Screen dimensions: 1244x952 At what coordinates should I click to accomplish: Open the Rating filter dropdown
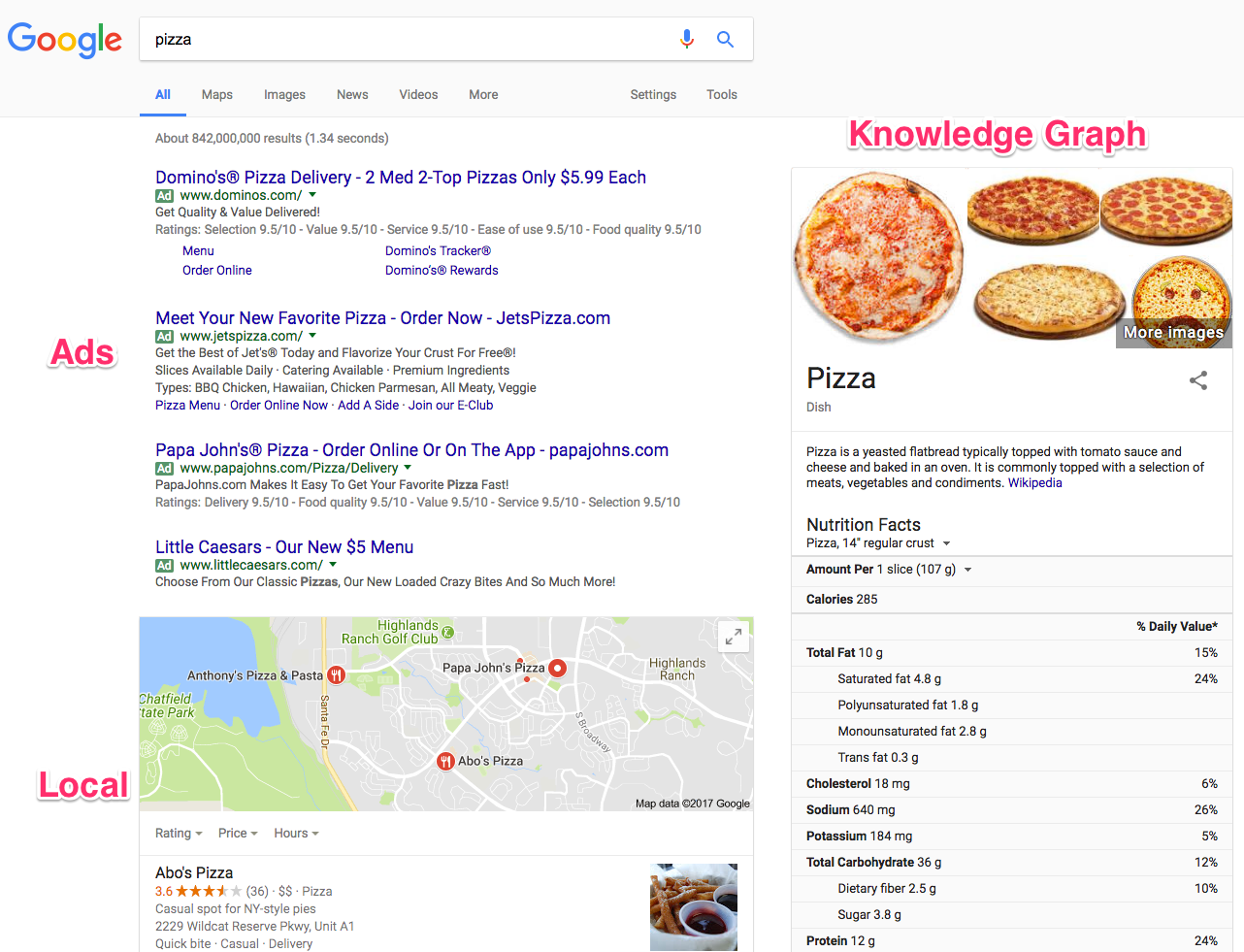pos(179,833)
